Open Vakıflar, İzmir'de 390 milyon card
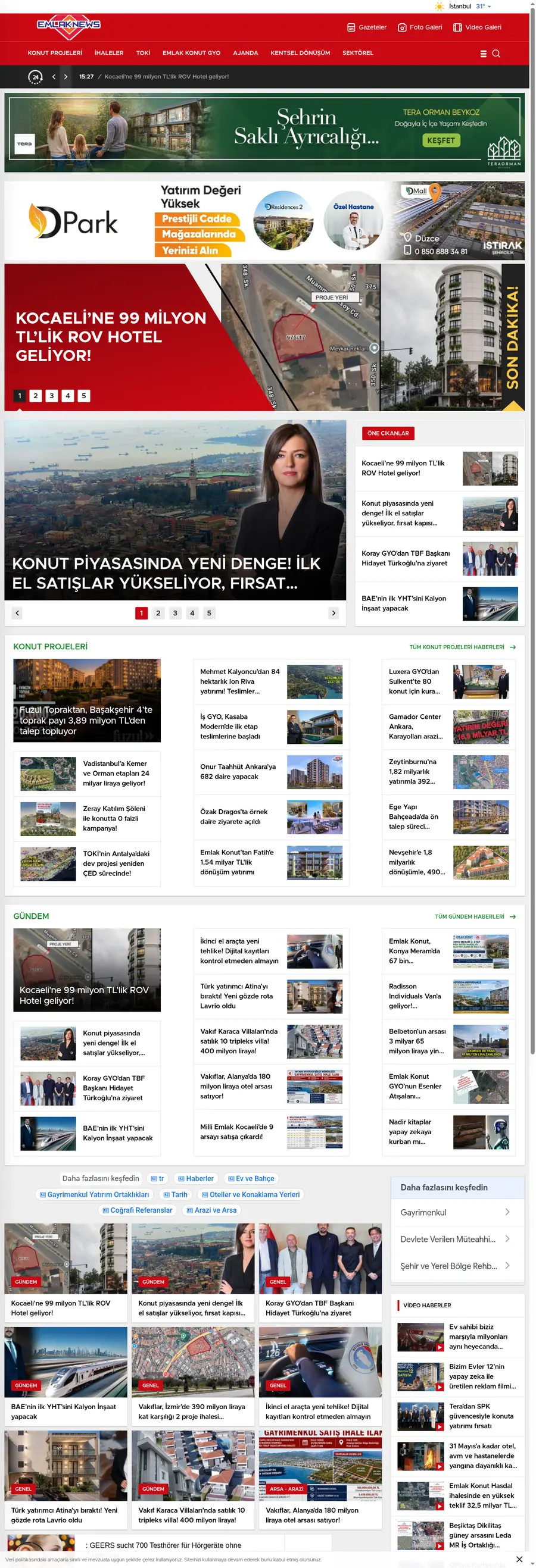536x1568 pixels. [x=193, y=1375]
